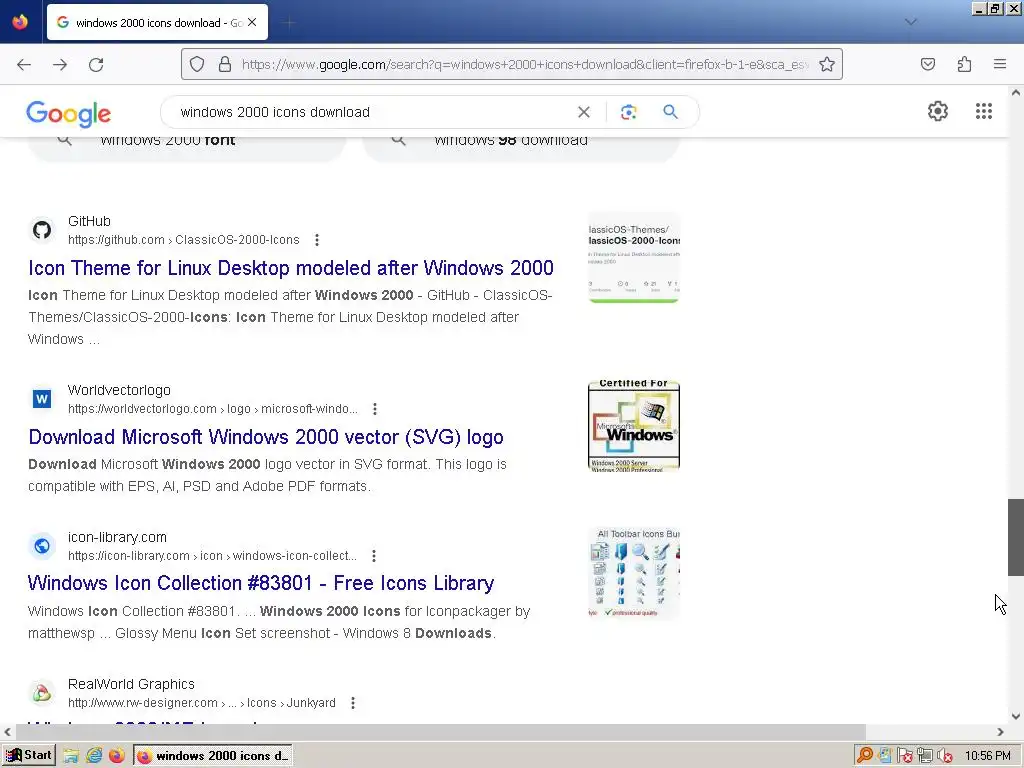Go back to the previous page
The width and height of the screenshot is (1024, 768).
(24, 65)
